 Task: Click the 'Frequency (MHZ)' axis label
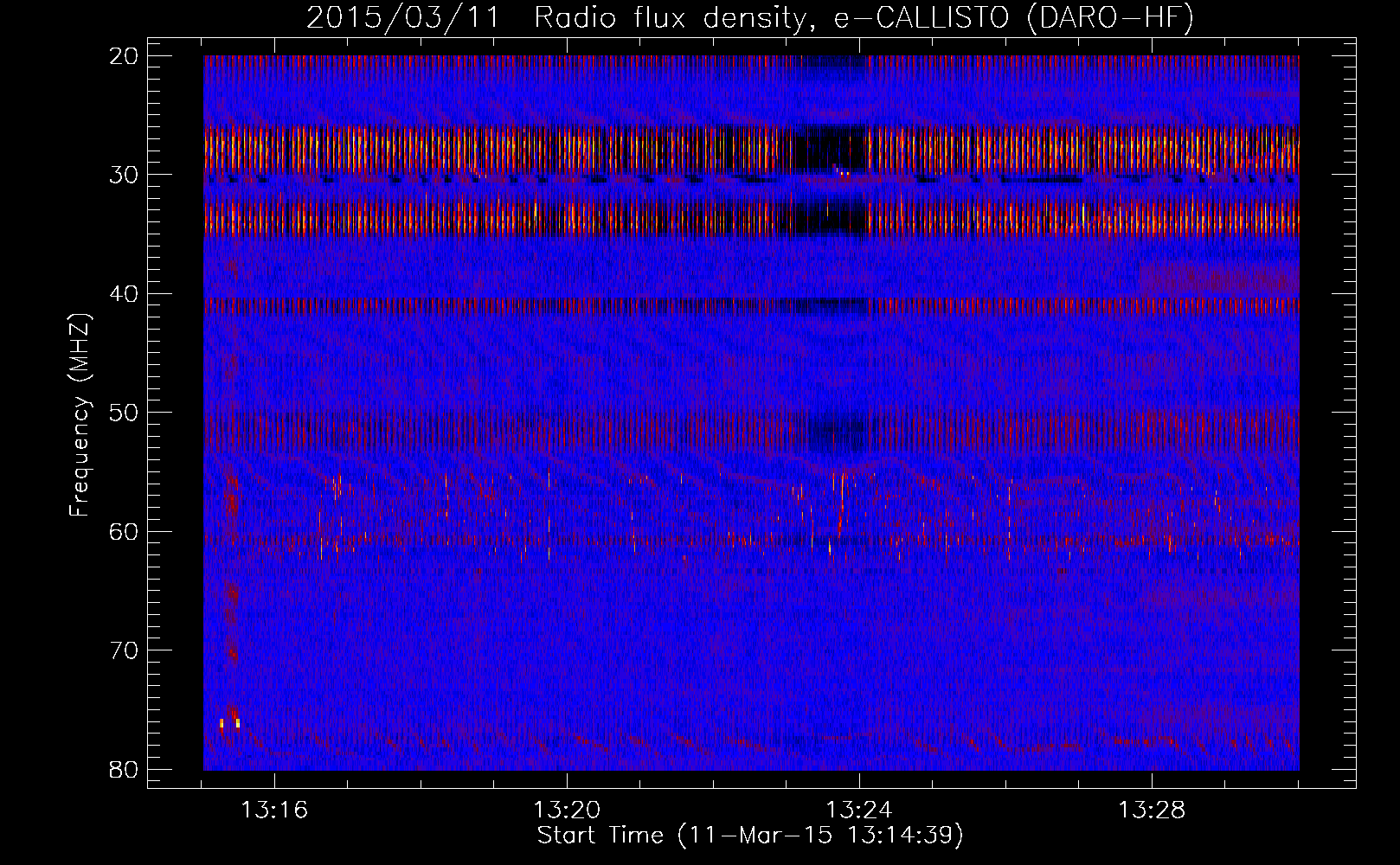tap(80, 415)
